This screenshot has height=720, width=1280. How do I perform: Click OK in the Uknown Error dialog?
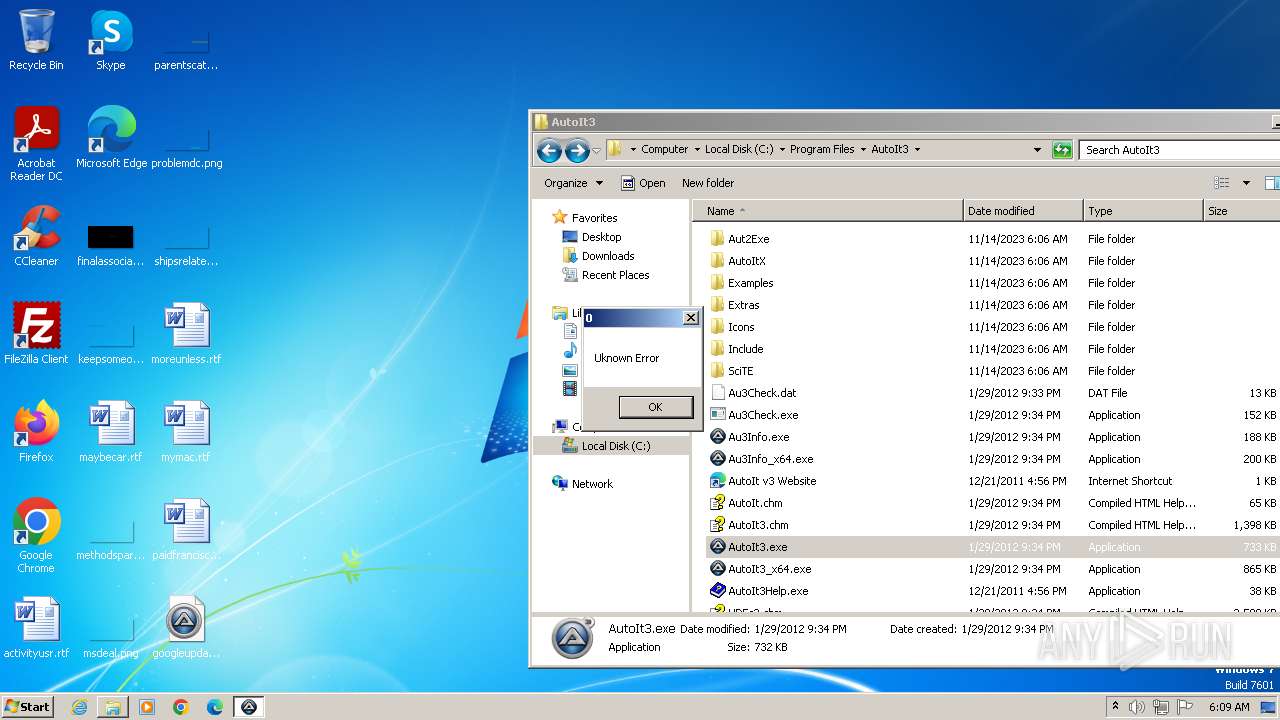[655, 407]
